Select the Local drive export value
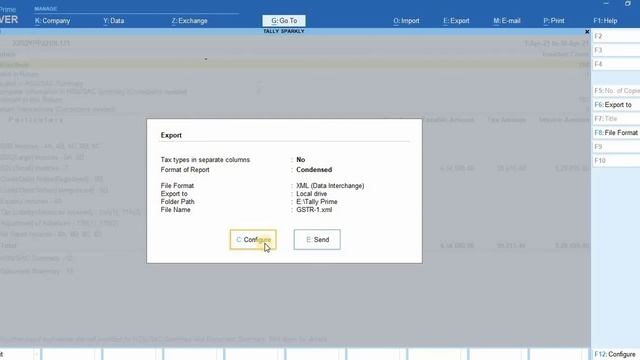The width and height of the screenshot is (640, 360). 311,194
